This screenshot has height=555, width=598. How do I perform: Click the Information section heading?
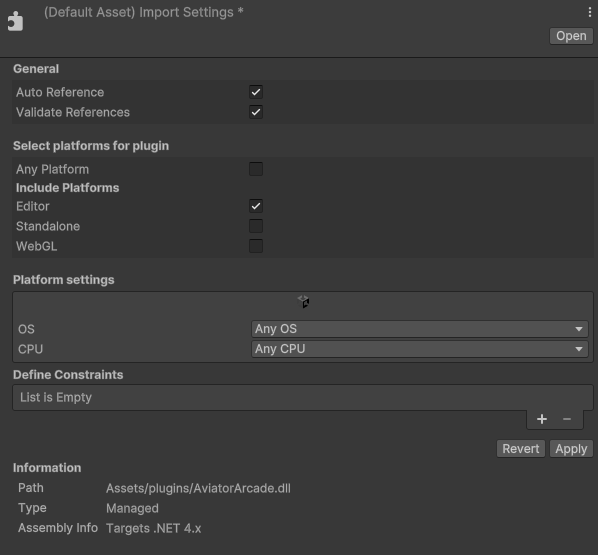pos(47,468)
